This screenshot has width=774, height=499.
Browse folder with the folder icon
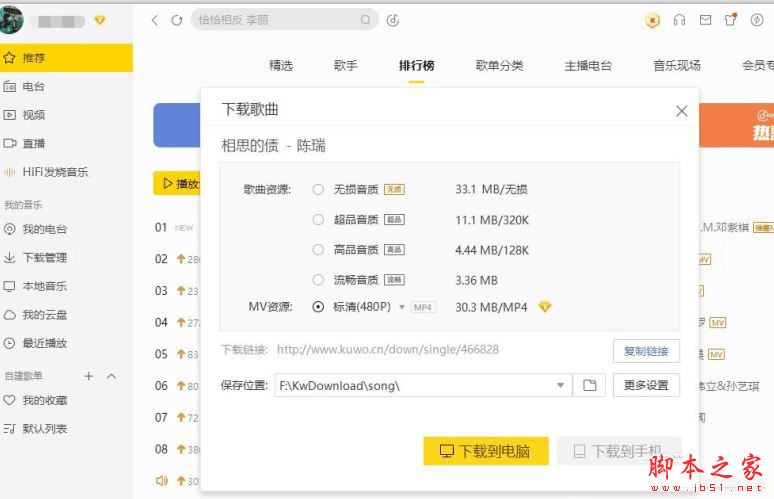click(589, 385)
